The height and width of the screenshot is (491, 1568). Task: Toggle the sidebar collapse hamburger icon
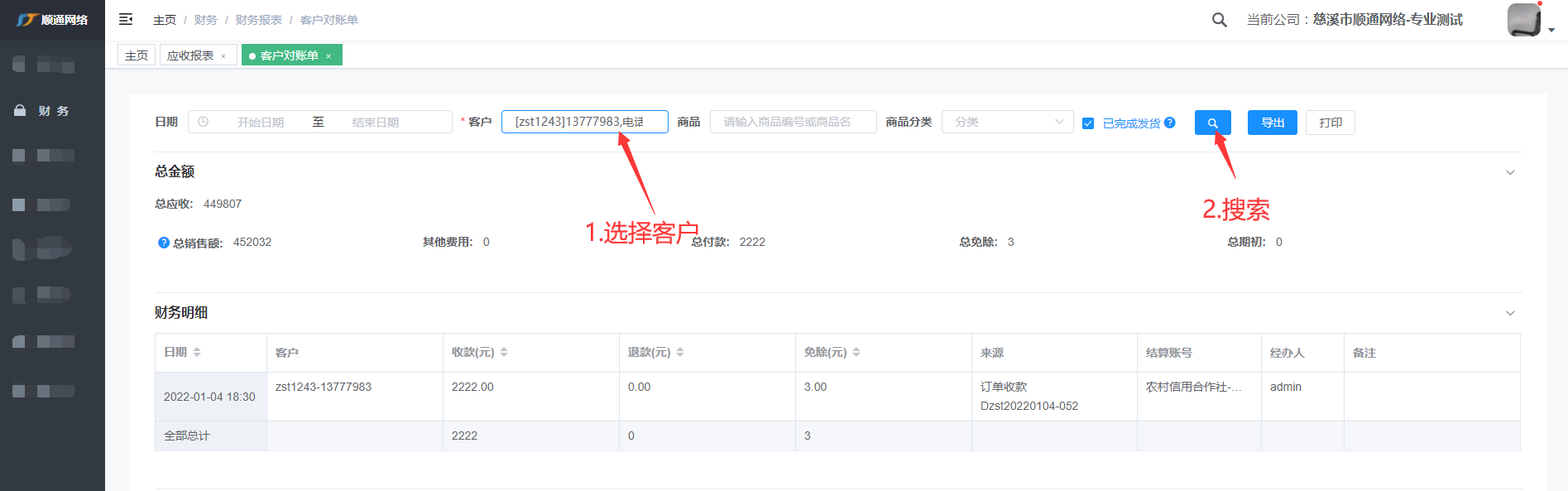click(x=126, y=19)
